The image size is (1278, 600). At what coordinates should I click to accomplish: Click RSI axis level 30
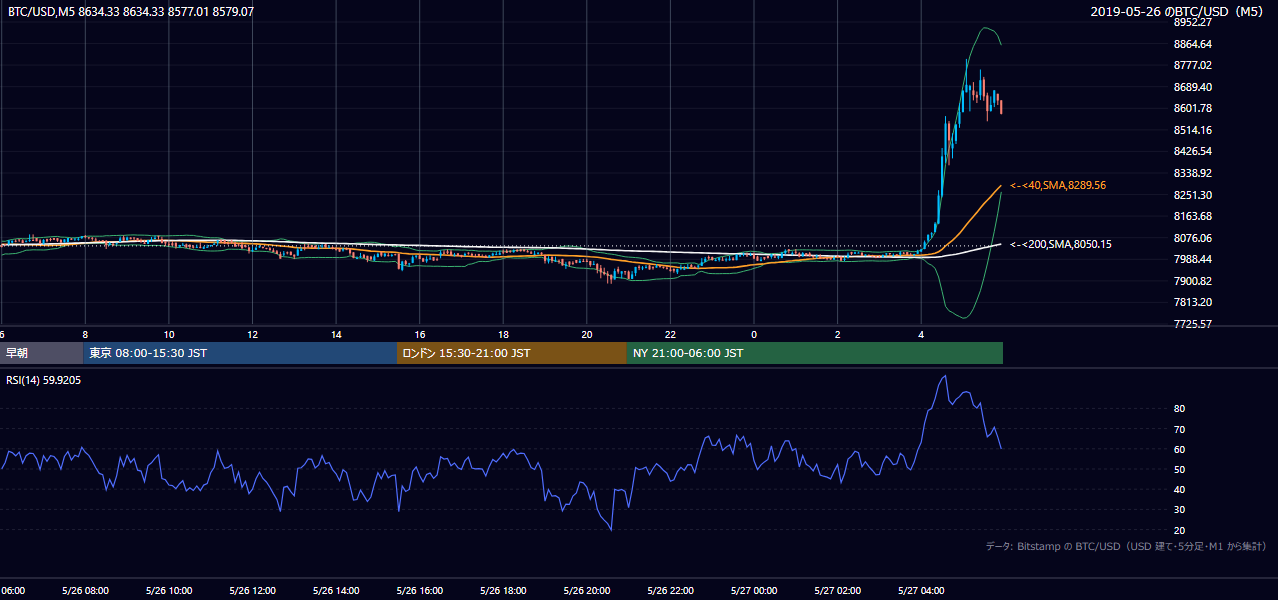click(1180, 510)
